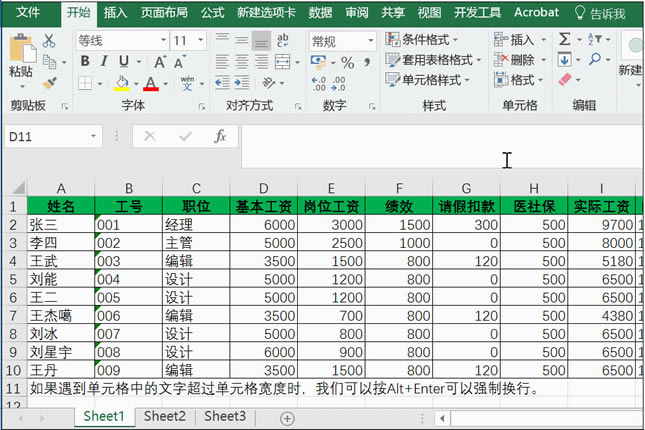The height and width of the screenshot is (430, 645).
Task: Align text left
Action: pos(222,62)
